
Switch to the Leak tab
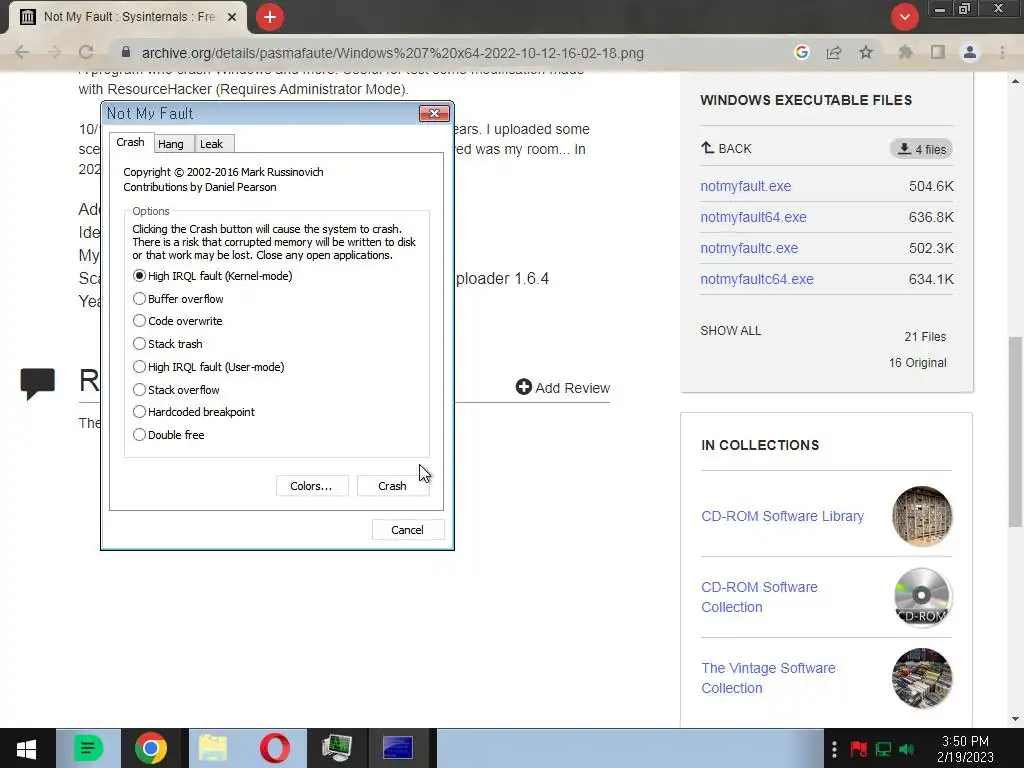[x=212, y=144]
